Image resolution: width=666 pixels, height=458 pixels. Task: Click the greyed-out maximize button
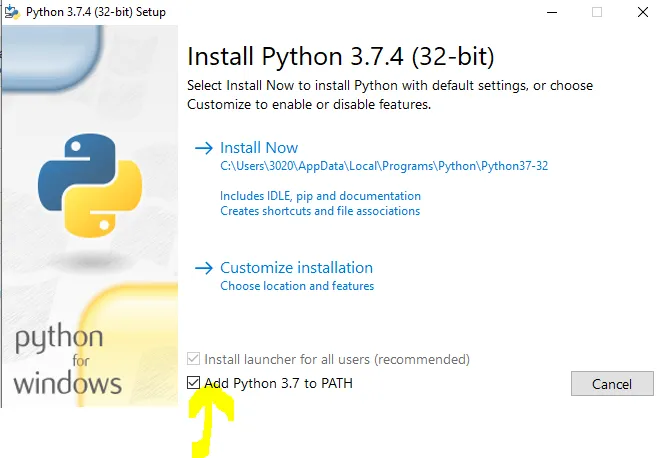tap(597, 12)
